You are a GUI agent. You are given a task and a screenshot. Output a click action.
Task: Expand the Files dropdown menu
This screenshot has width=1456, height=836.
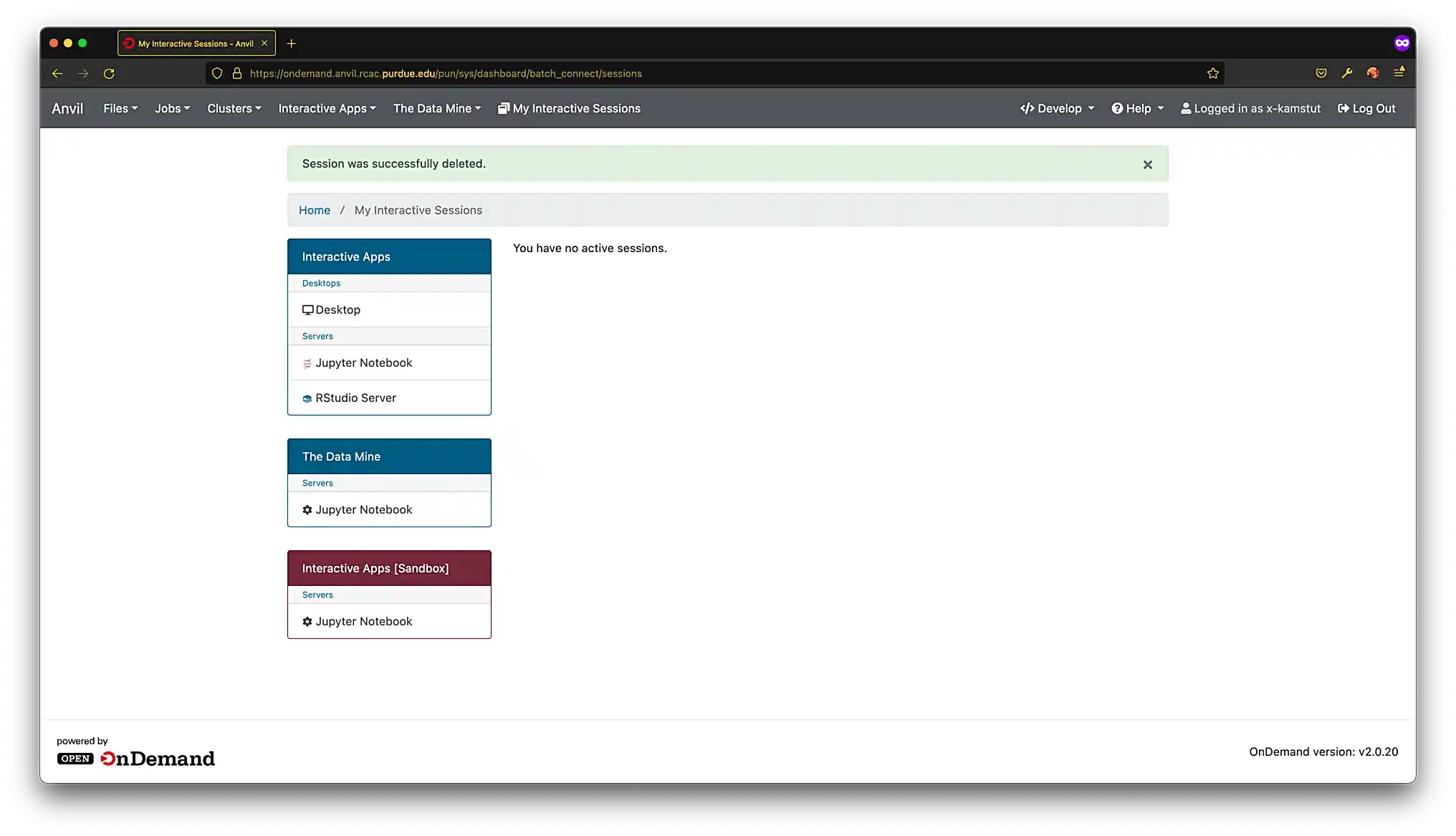[x=120, y=108]
